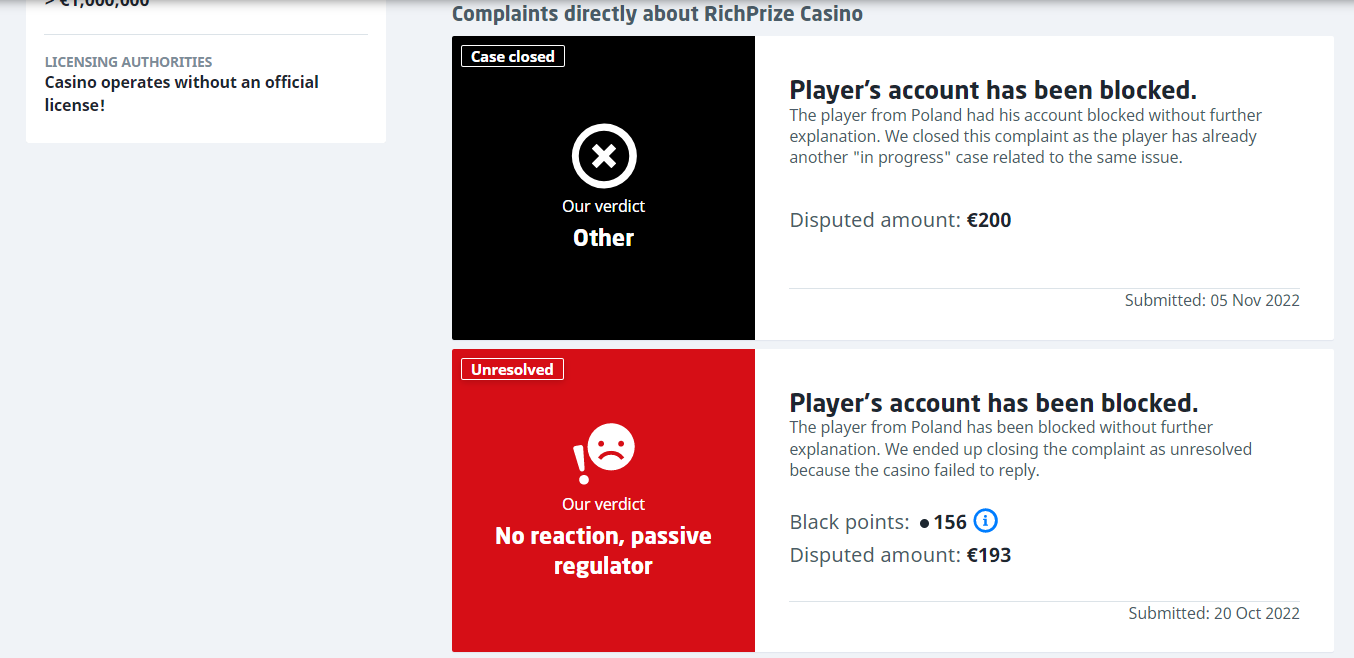Image resolution: width=1354 pixels, height=658 pixels.
Task: Click the sad face unresolved icon
Action: coord(604,453)
